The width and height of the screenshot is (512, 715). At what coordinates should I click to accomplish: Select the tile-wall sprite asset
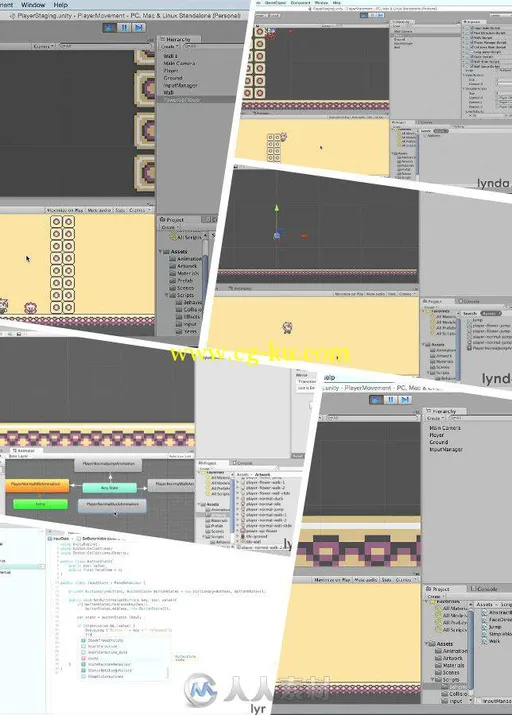click(253, 542)
